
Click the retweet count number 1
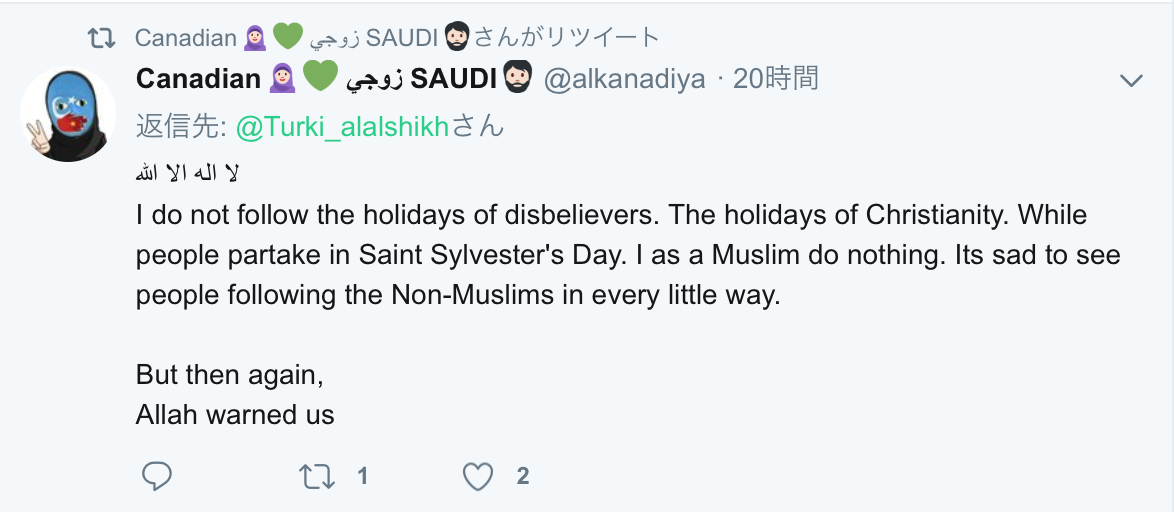(363, 476)
